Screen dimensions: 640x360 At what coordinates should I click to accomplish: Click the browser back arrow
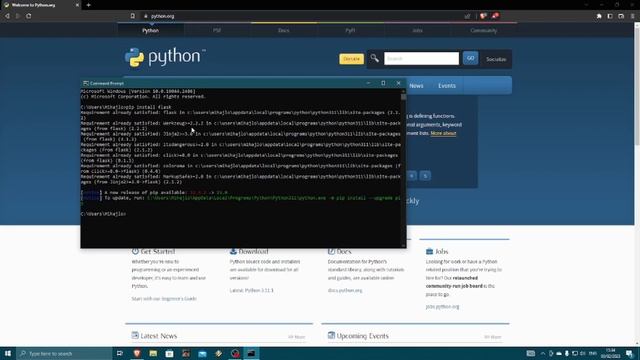click(7, 16)
